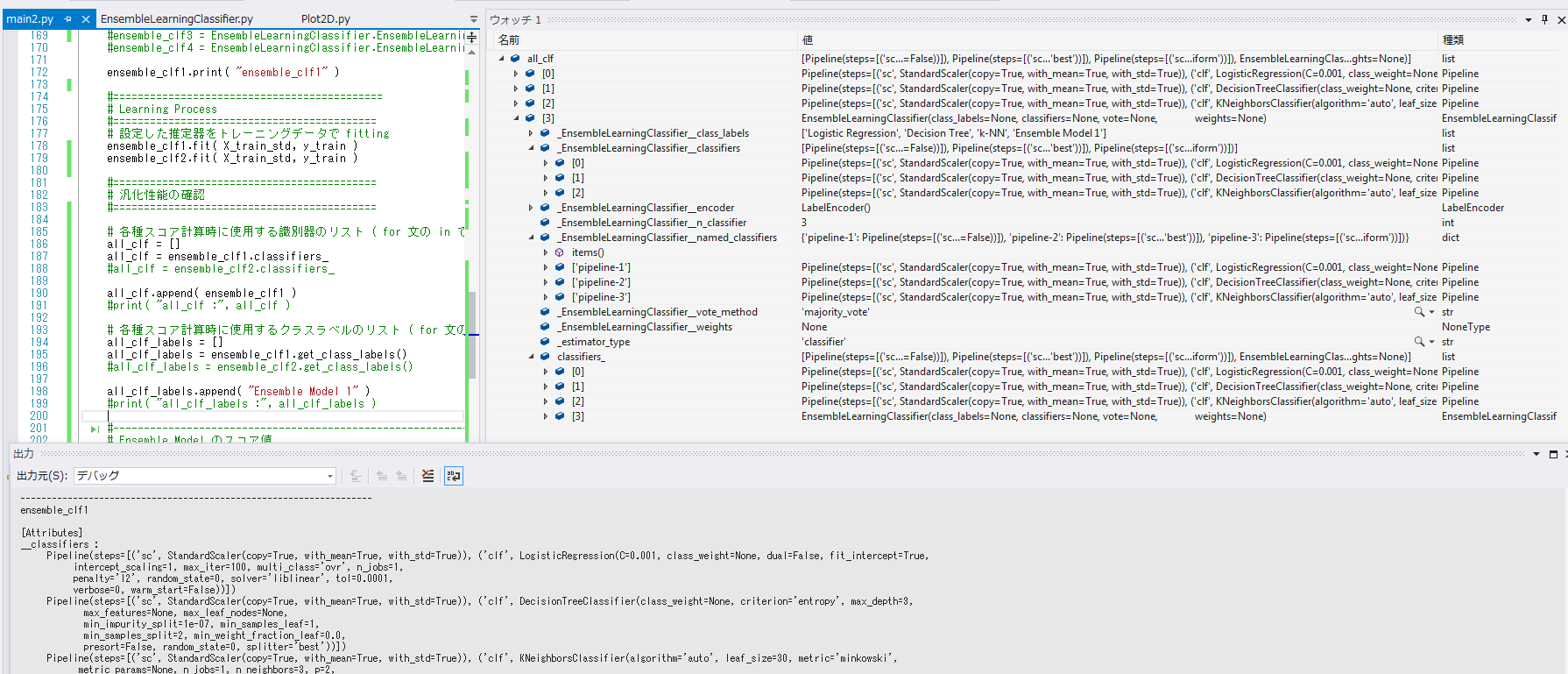Maximize the 出力 output panel

tap(1553, 454)
